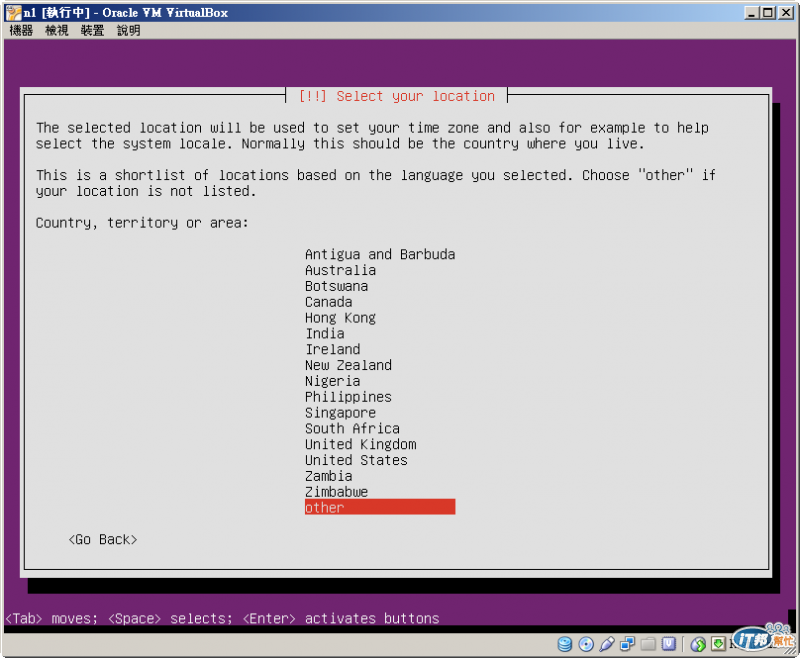Screen dimensions: 800x658
Task: Open the 檢視 menu
Action: [57, 31]
